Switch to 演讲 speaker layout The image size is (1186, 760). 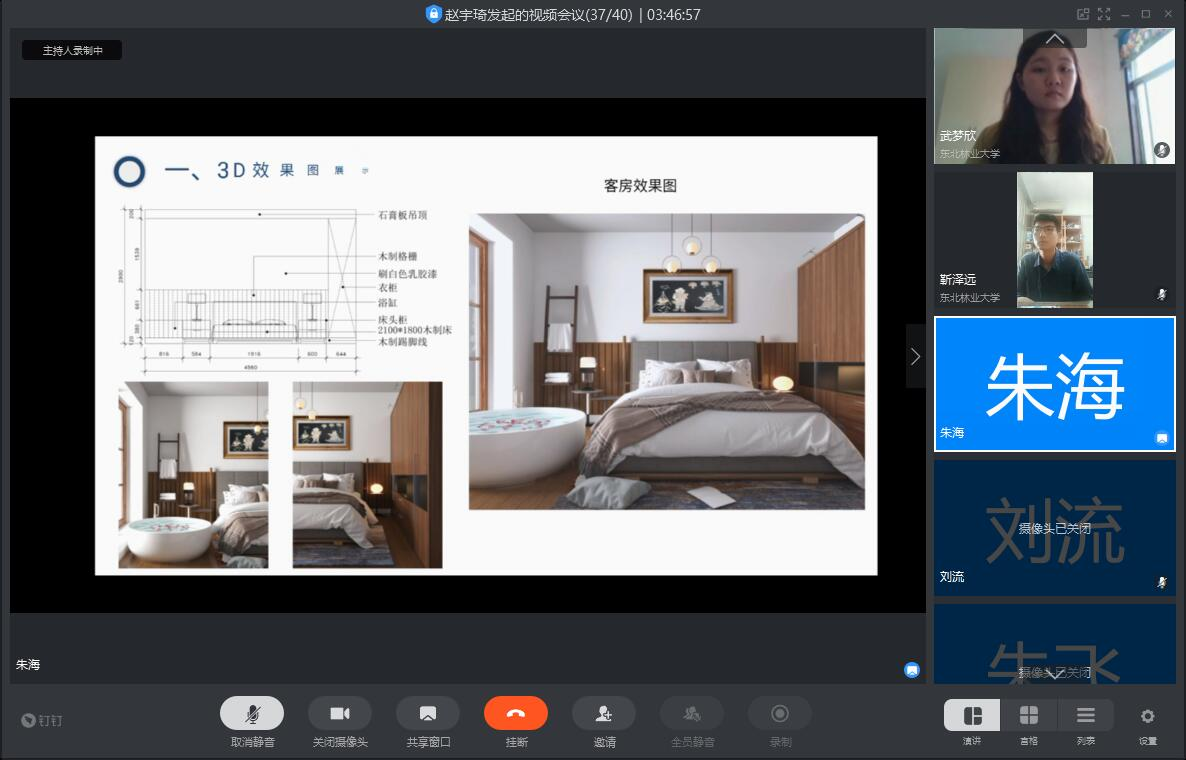pos(972,716)
